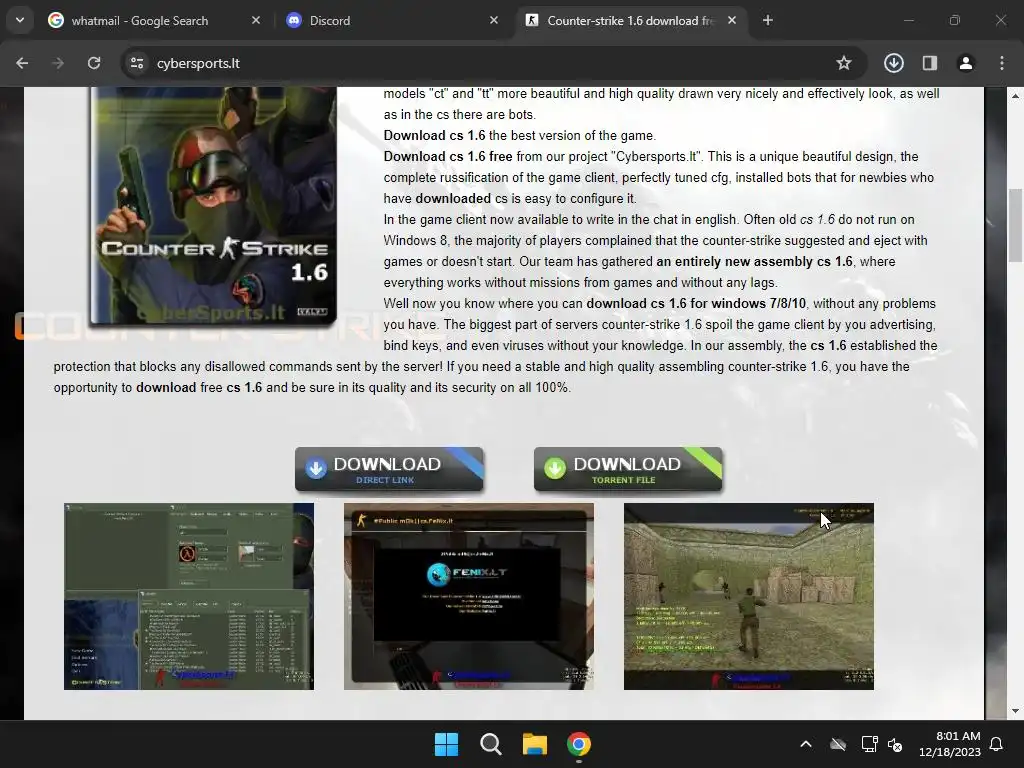1024x768 pixels.
Task: Click the page vertical scrollbar thumb
Action: [1015, 226]
